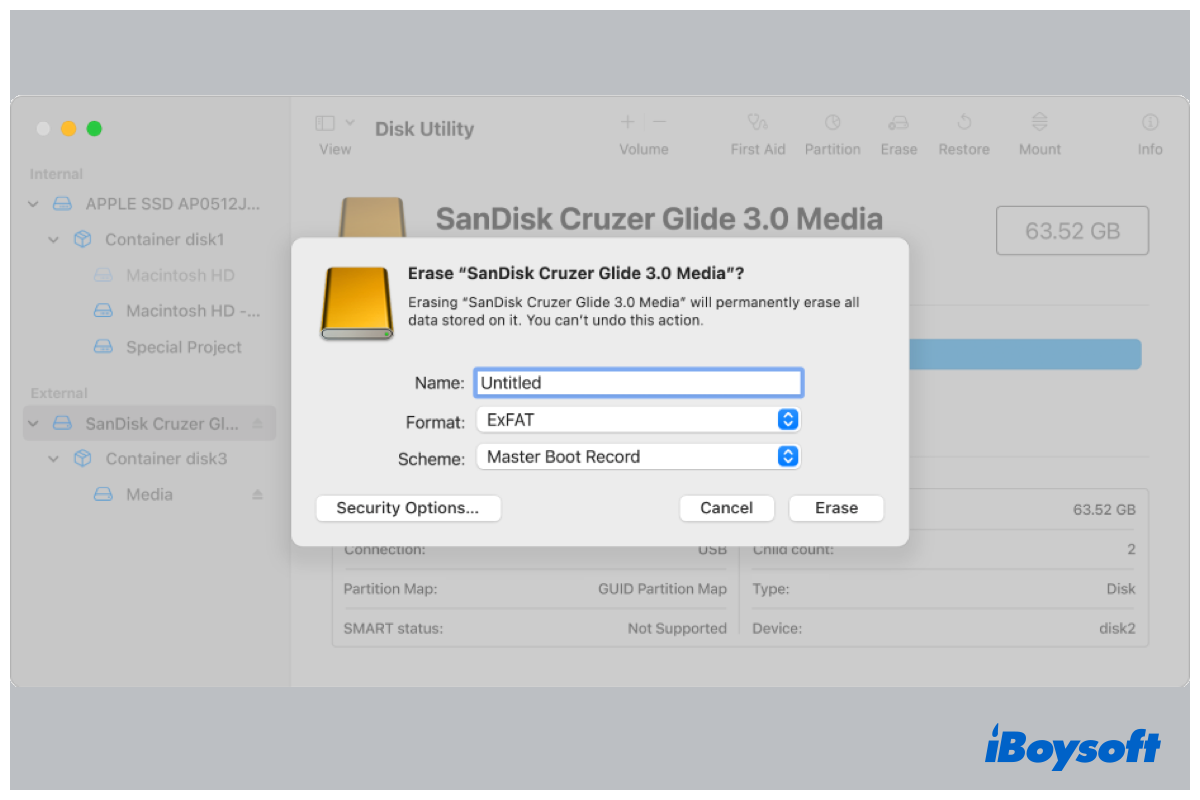The image size is (1200, 800).
Task: Open the Info toolbar icon
Action: point(1150,123)
